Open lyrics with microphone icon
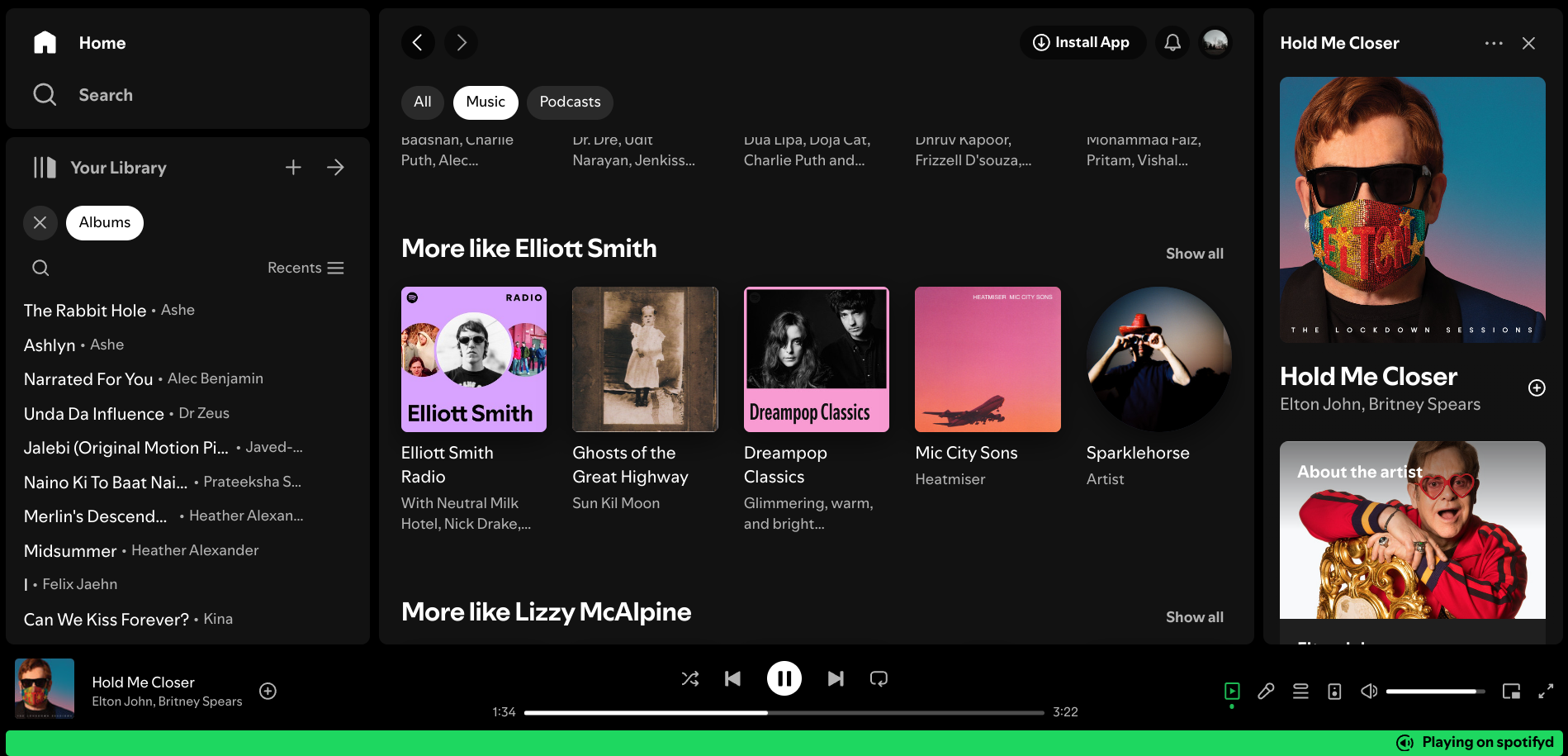The width and height of the screenshot is (1568, 756). click(x=1266, y=692)
